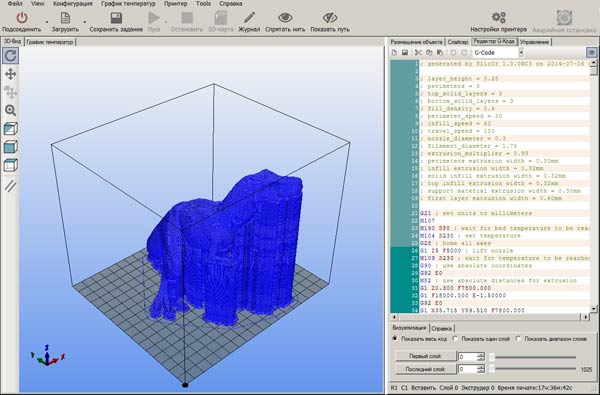Switch to Редактор G-Кода tab
Screen dimensions: 600x395
[494, 41]
